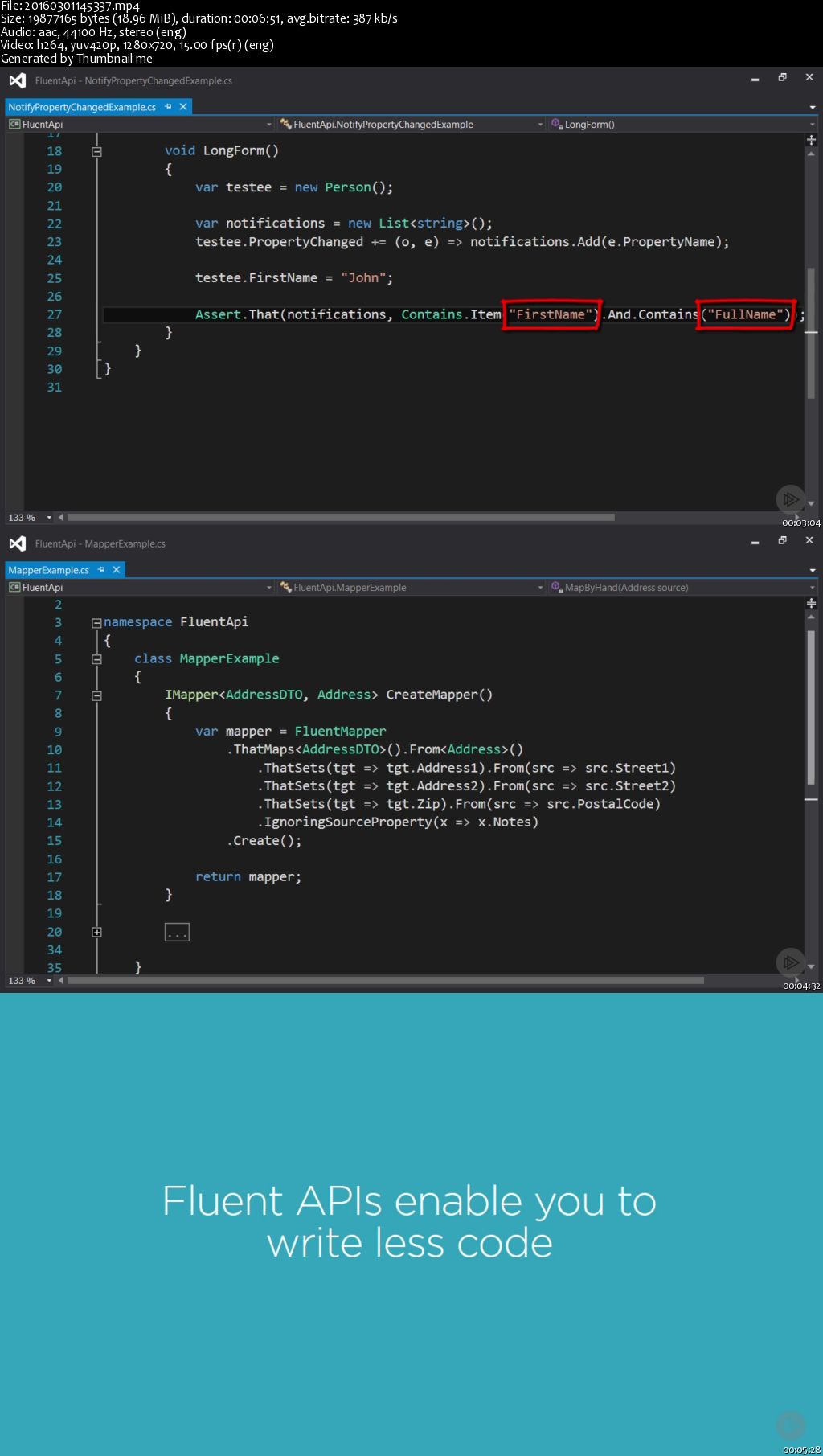
Task: Collapse the class MapperExample outline
Action: click(x=96, y=659)
